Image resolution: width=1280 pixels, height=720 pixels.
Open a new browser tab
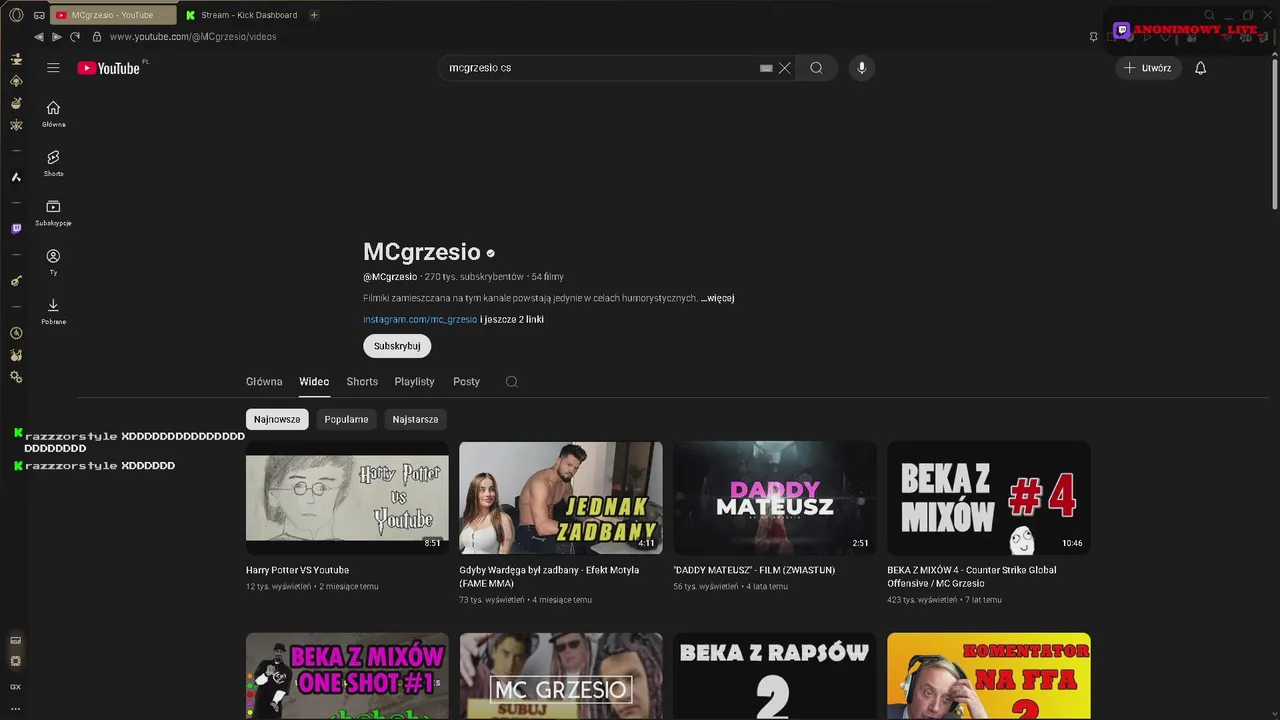pyautogui.click(x=314, y=15)
